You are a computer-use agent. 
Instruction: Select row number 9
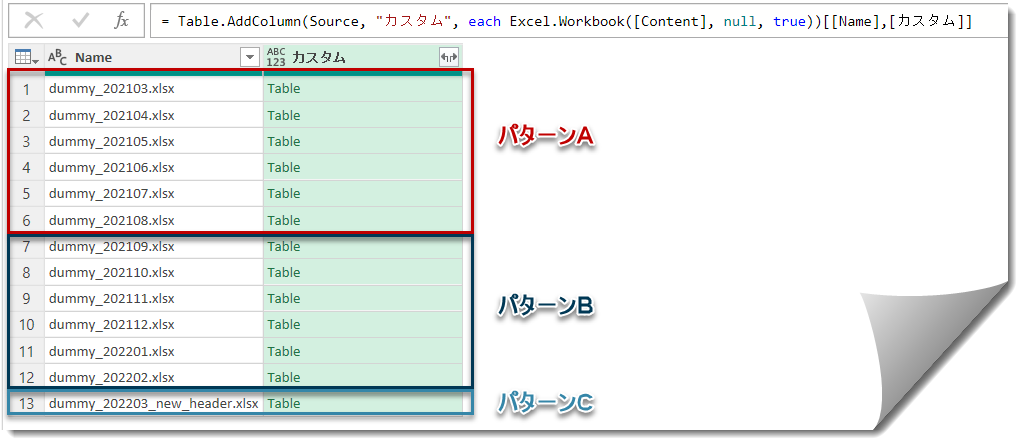pyautogui.click(x=27, y=299)
